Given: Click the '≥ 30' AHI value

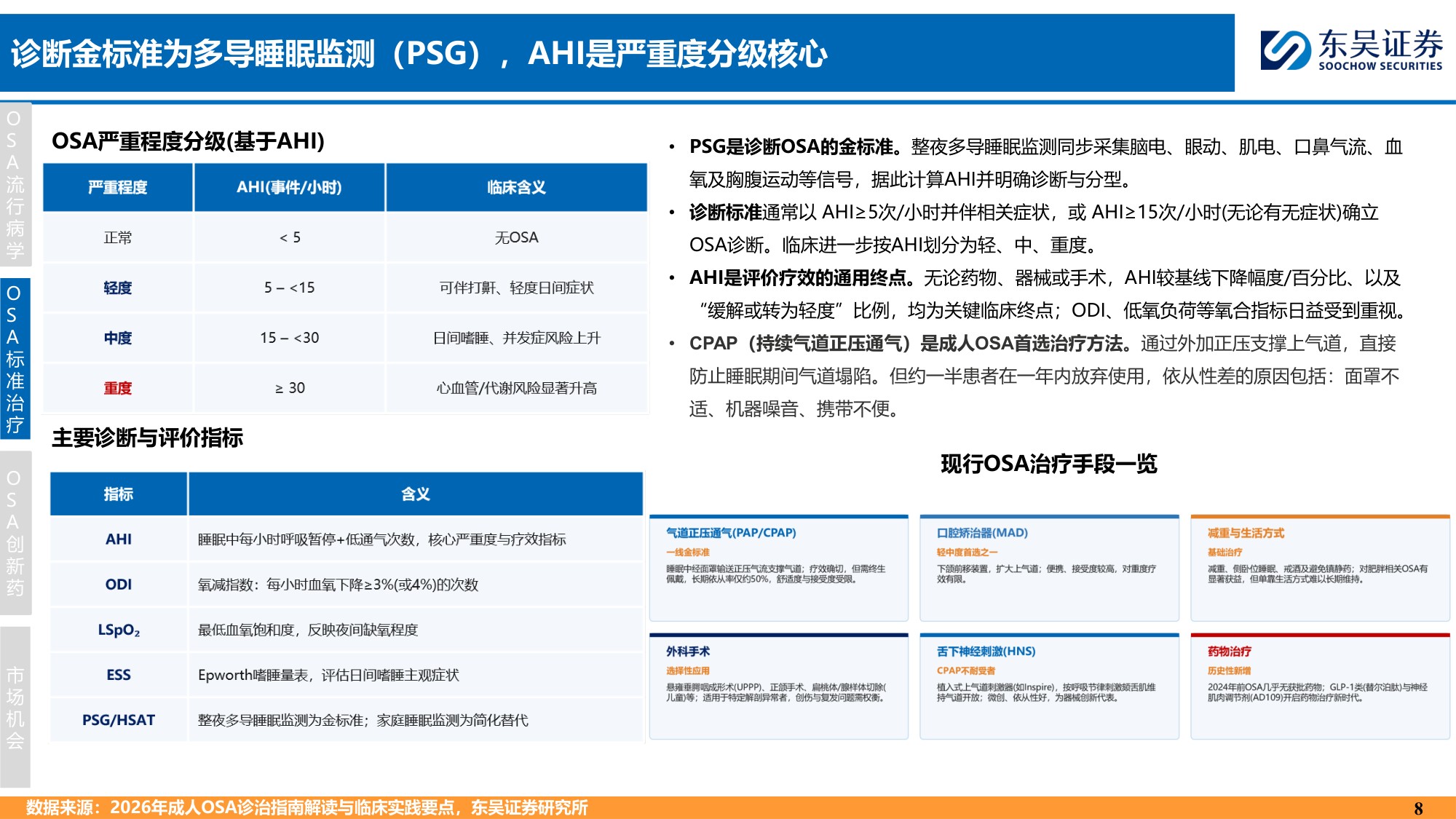Looking at the screenshot, I should coord(290,388).
